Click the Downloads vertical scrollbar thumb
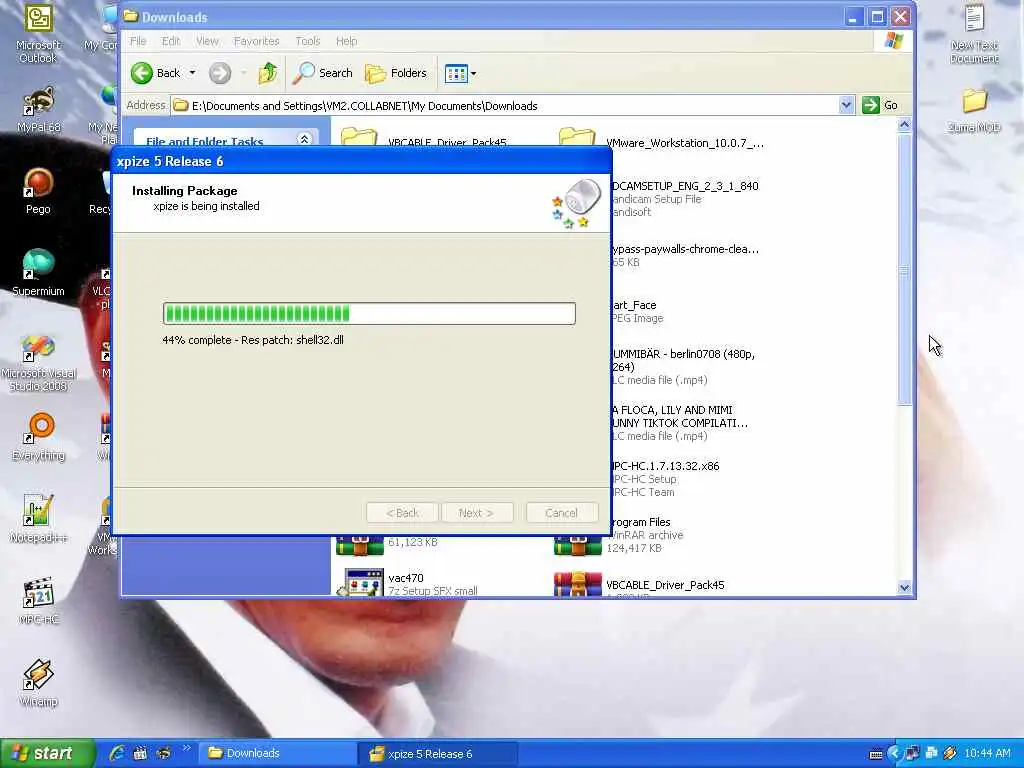Viewport: 1024px width, 768px height. [x=904, y=269]
